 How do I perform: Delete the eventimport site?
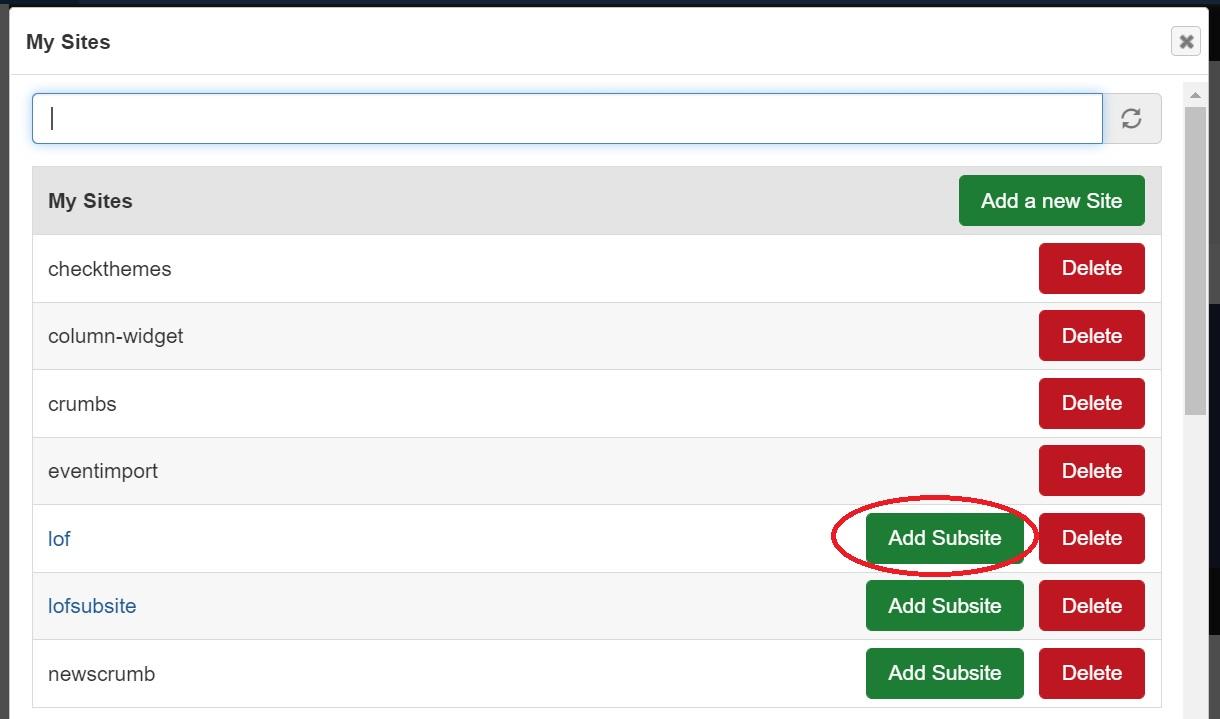tap(1092, 471)
